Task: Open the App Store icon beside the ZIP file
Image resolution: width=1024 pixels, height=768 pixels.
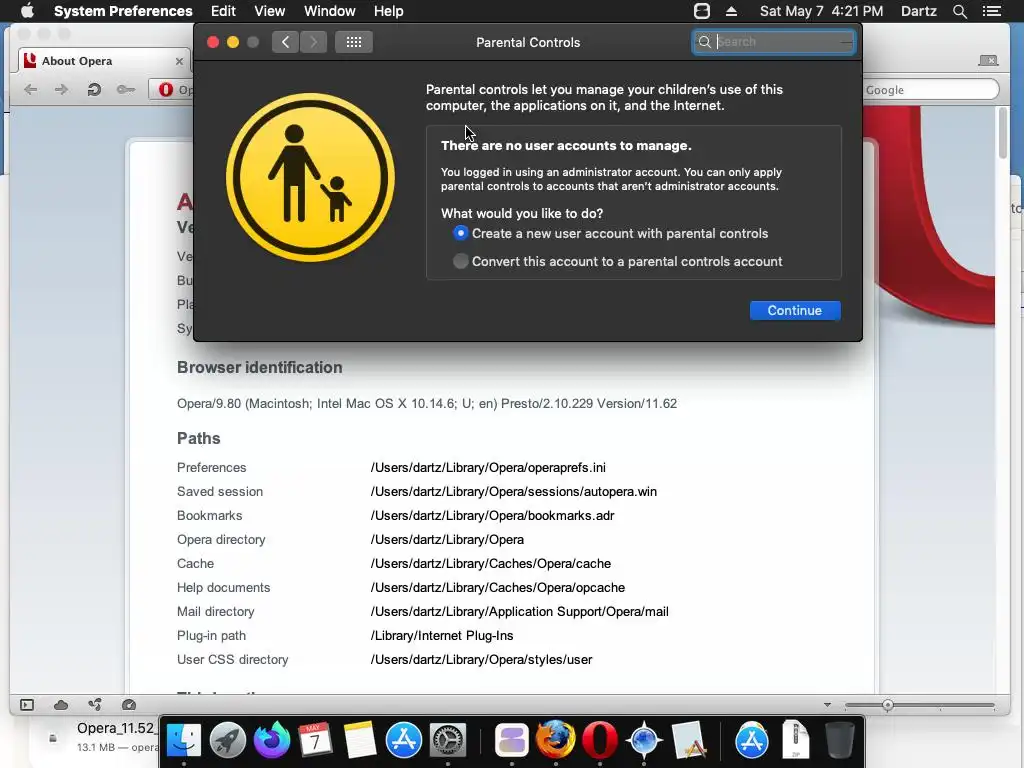Action: tap(752, 740)
